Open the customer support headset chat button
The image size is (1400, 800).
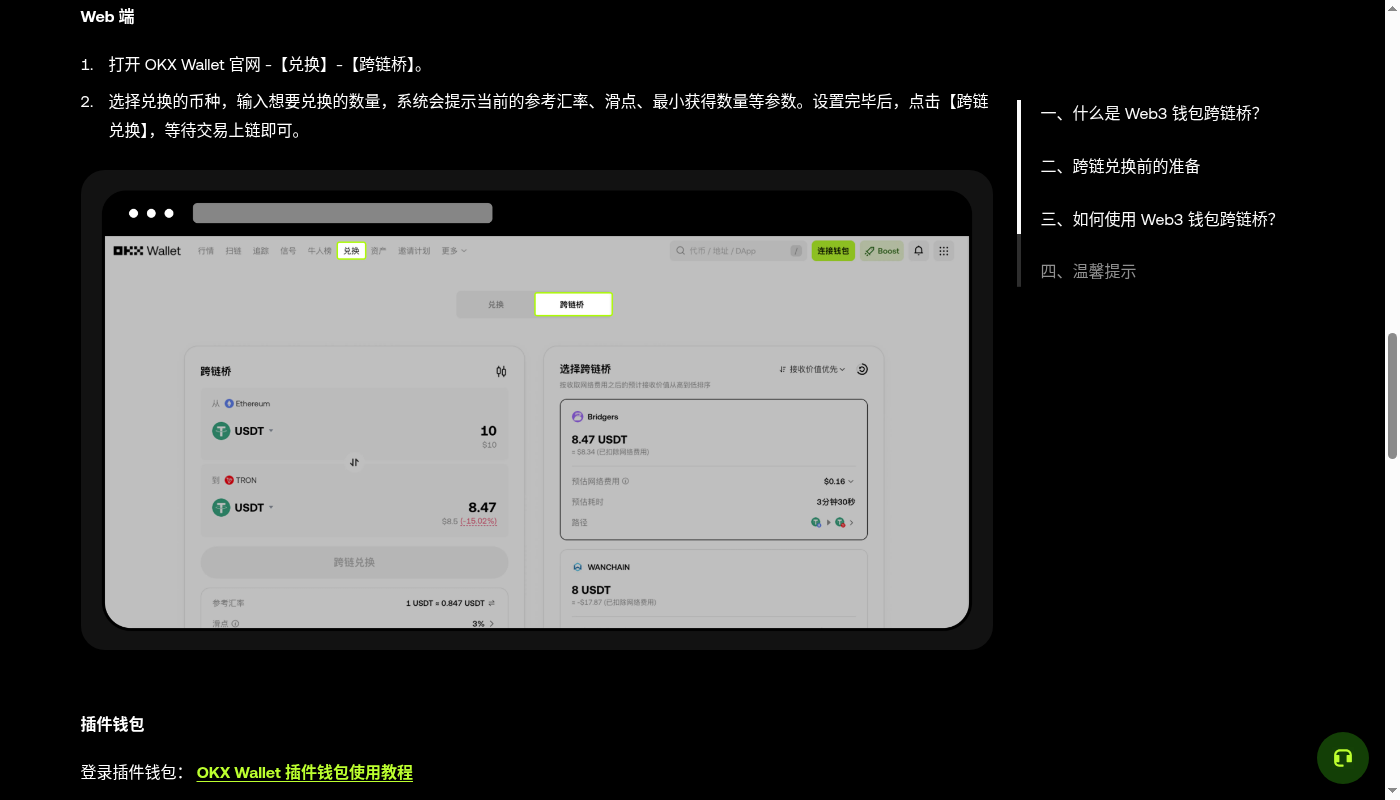point(1342,758)
